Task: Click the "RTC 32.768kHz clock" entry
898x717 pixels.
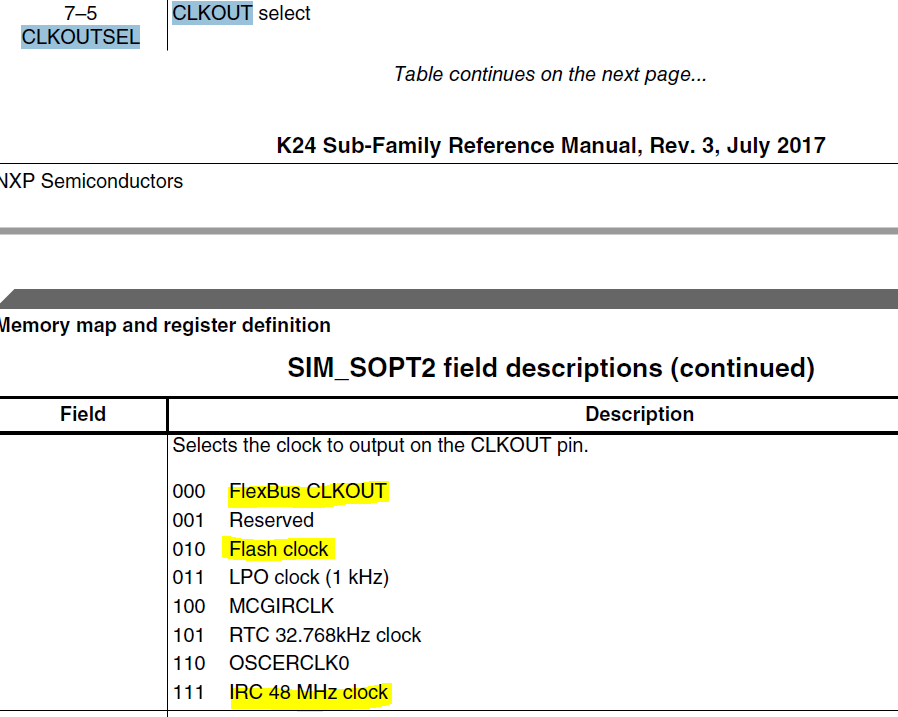Action: pos(325,635)
